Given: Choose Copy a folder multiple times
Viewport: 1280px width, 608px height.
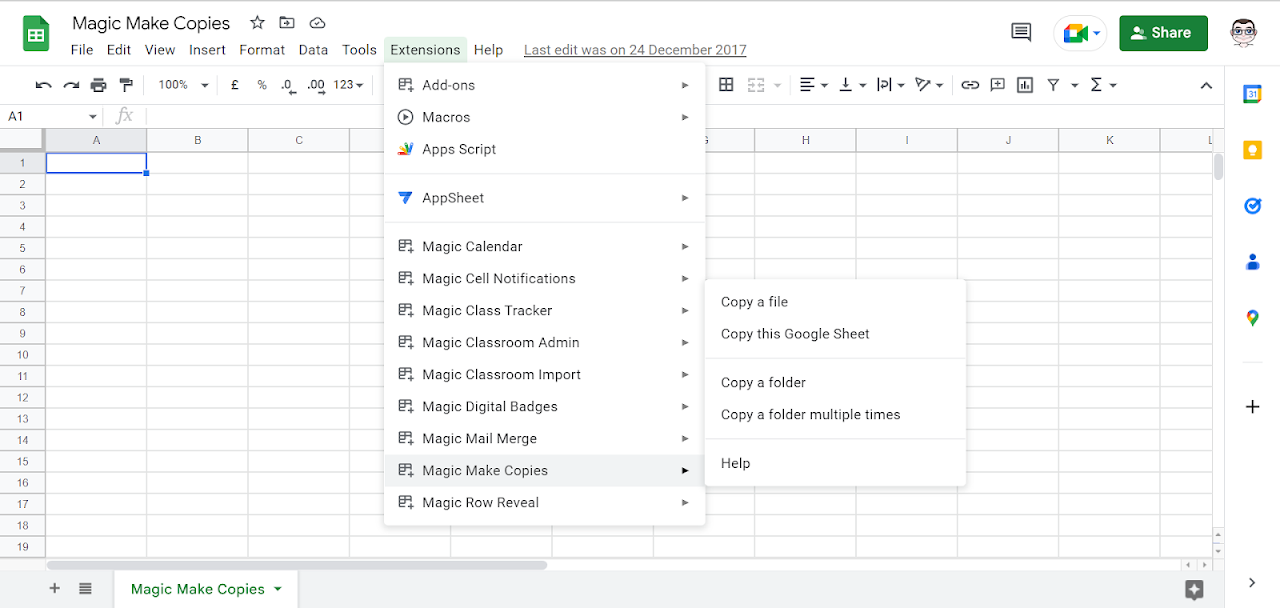Looking at the screenshot, I should [836, 414].
